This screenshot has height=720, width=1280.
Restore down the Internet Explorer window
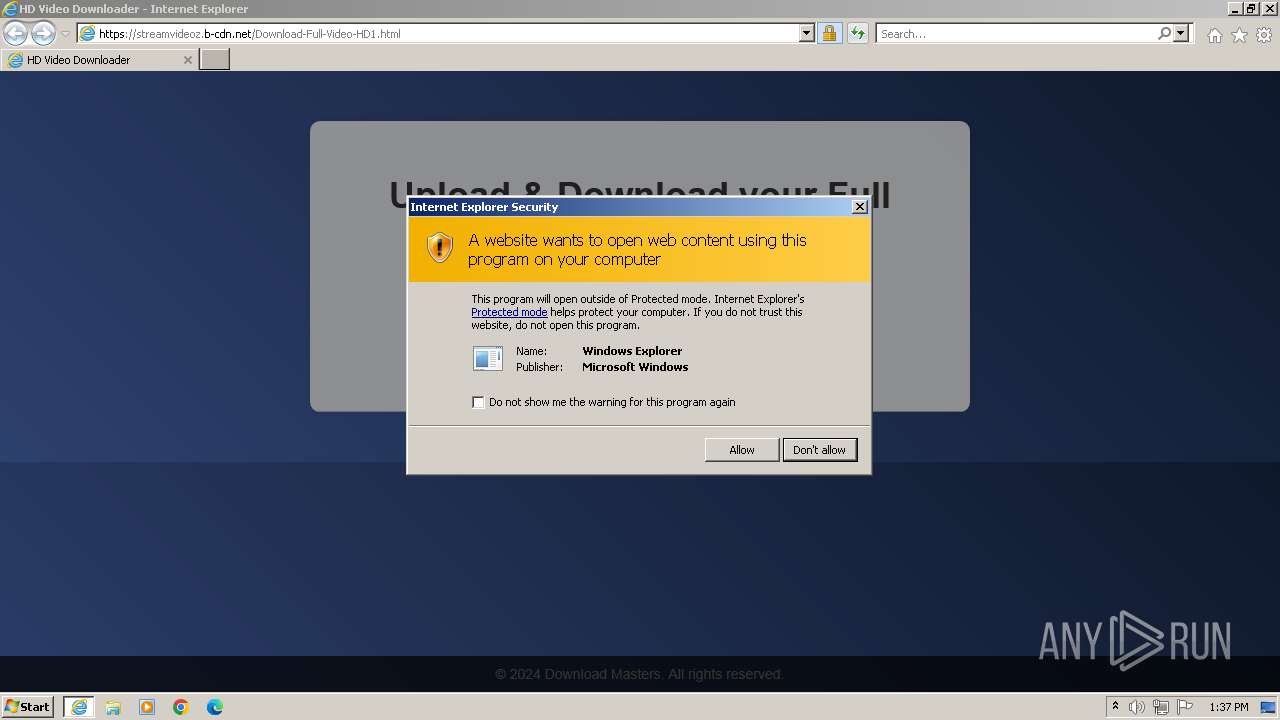pos(1251,9)
